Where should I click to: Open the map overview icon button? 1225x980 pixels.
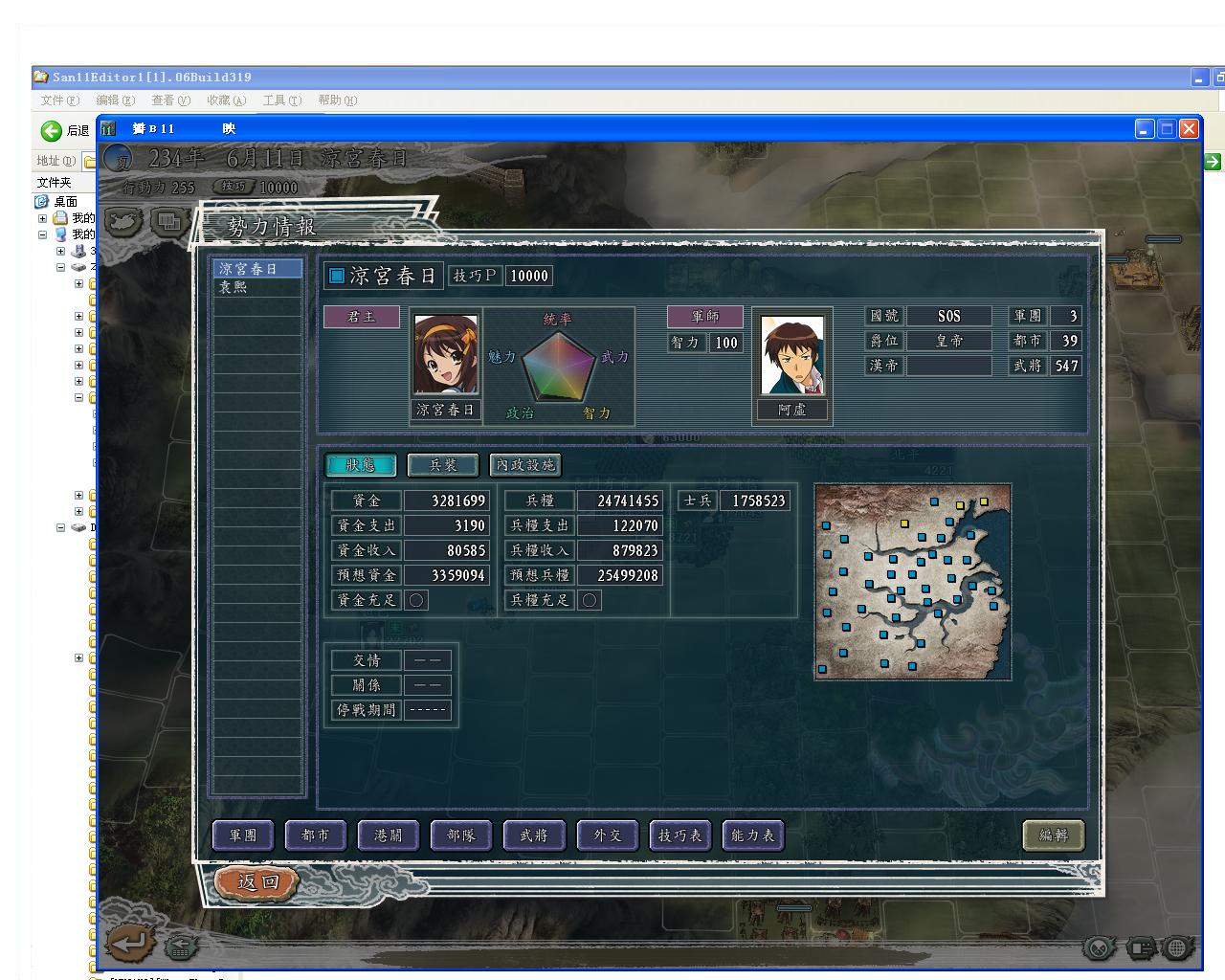coord(123,222)
